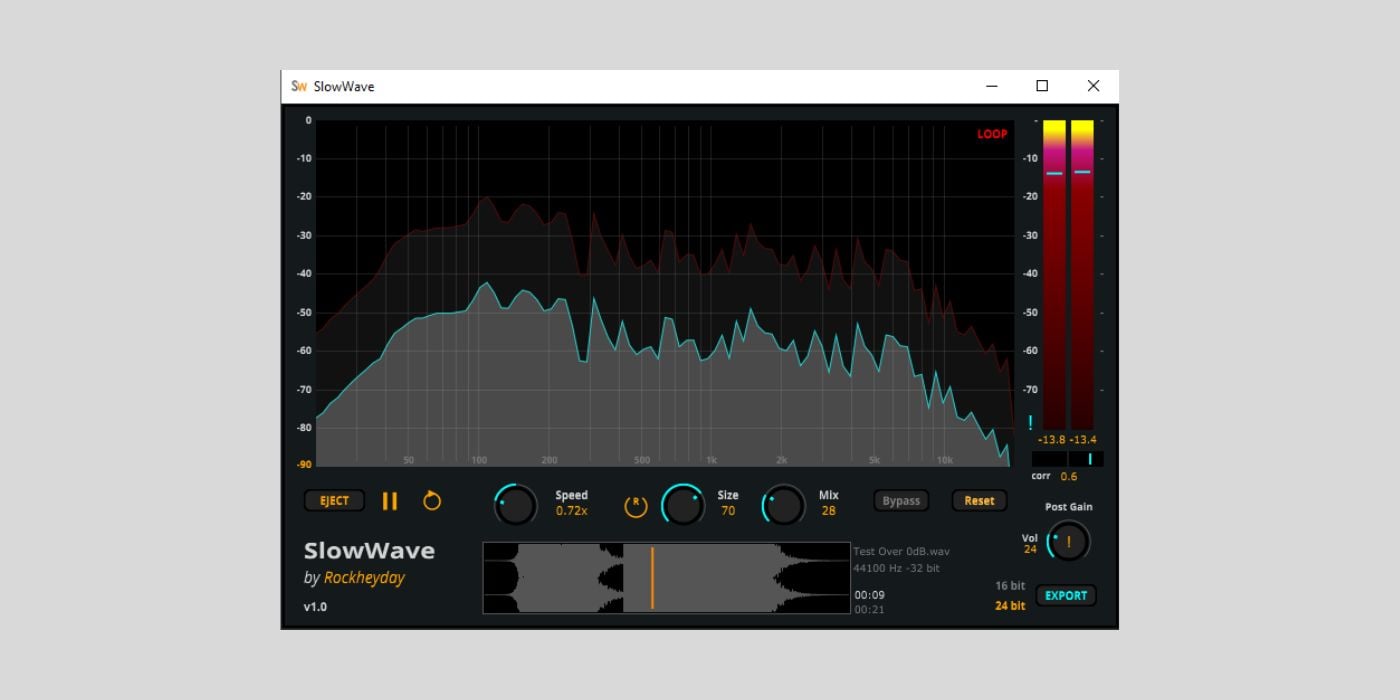Toggle the red LOOP indicator
Image resolution: width=1400 pixels, height=700 pixels.
(x=991, y=133)
